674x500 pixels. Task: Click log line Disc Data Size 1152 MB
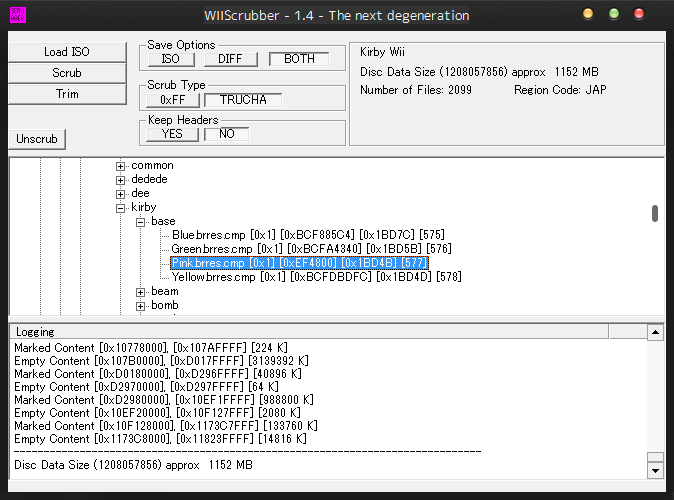coord(133,465)
